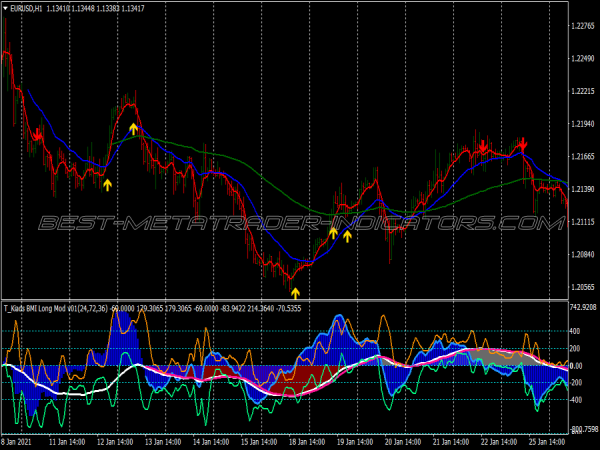This screenshot has width=600, height=450.
Task: Select the red sell arrow near the 8 Jan drop
Action: (37, 134)
